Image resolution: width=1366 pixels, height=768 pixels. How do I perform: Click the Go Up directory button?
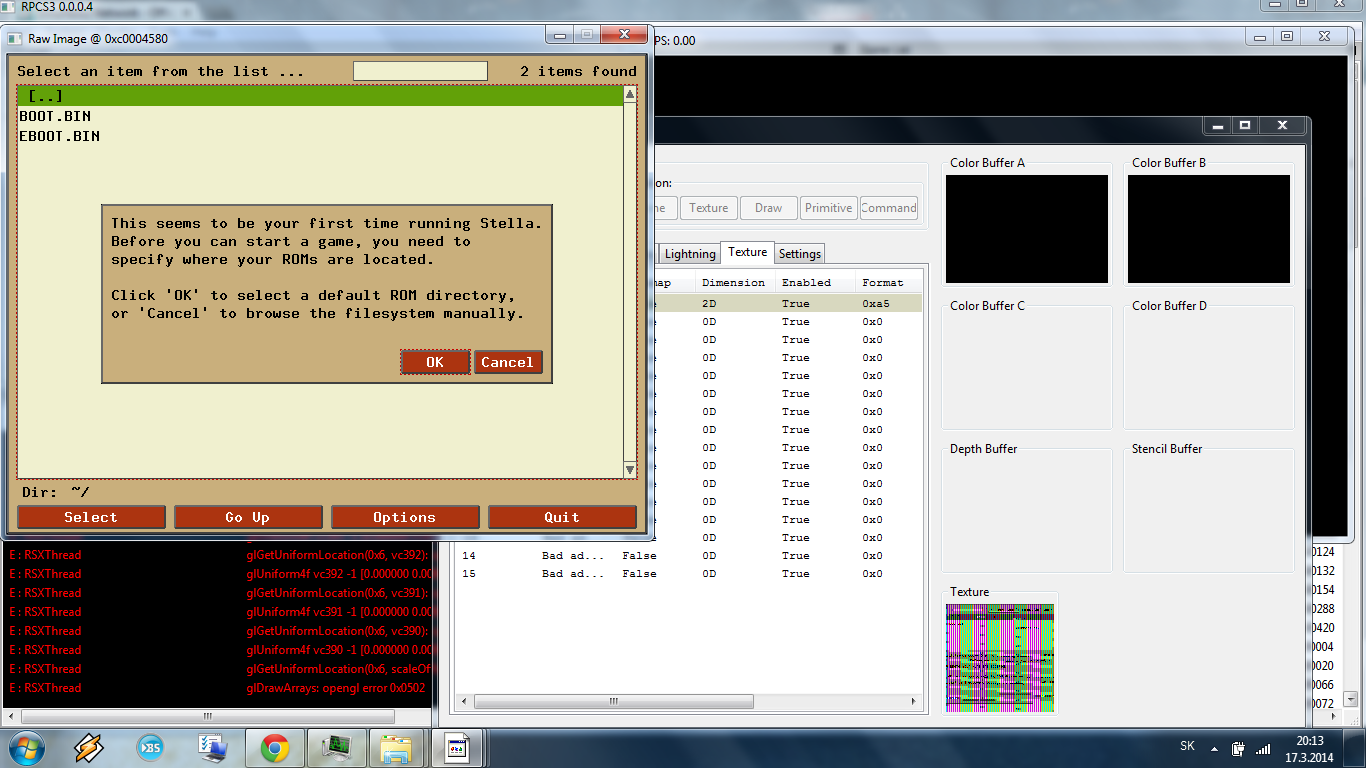[x=248, y=517]
